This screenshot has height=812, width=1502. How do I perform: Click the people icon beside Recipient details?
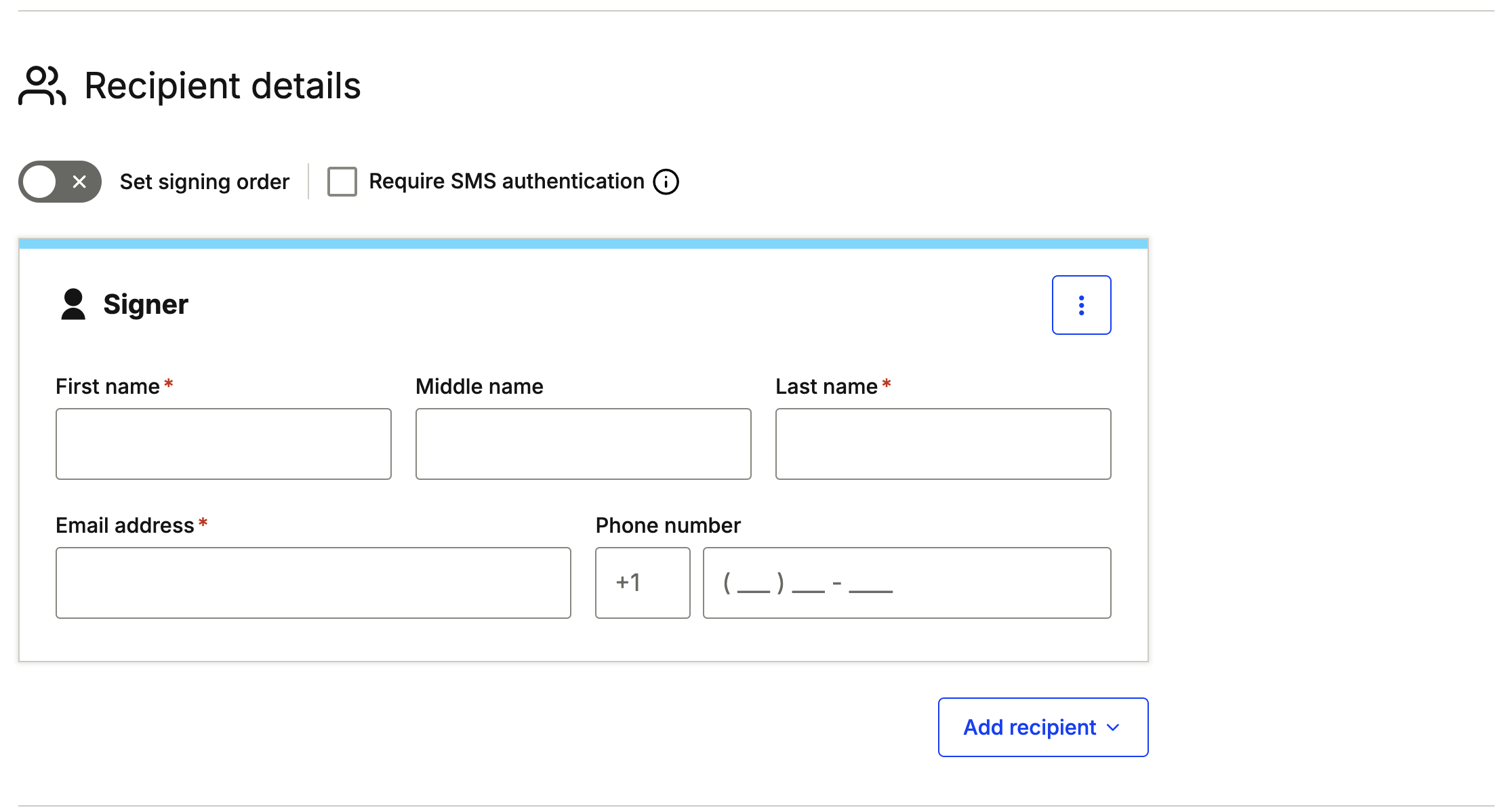pos(42,85)
